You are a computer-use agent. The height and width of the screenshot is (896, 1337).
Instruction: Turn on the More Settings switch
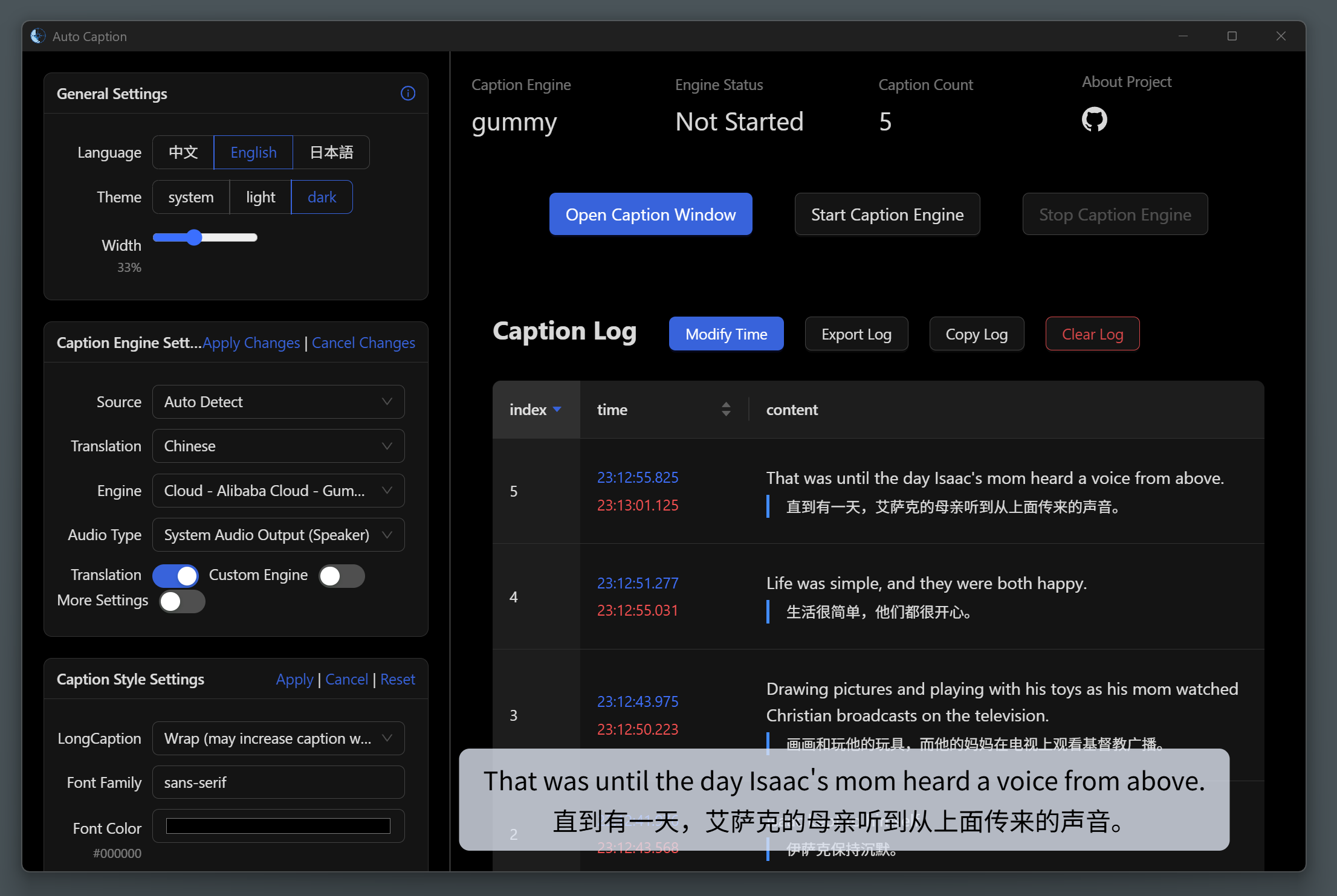tap(182, 601)
